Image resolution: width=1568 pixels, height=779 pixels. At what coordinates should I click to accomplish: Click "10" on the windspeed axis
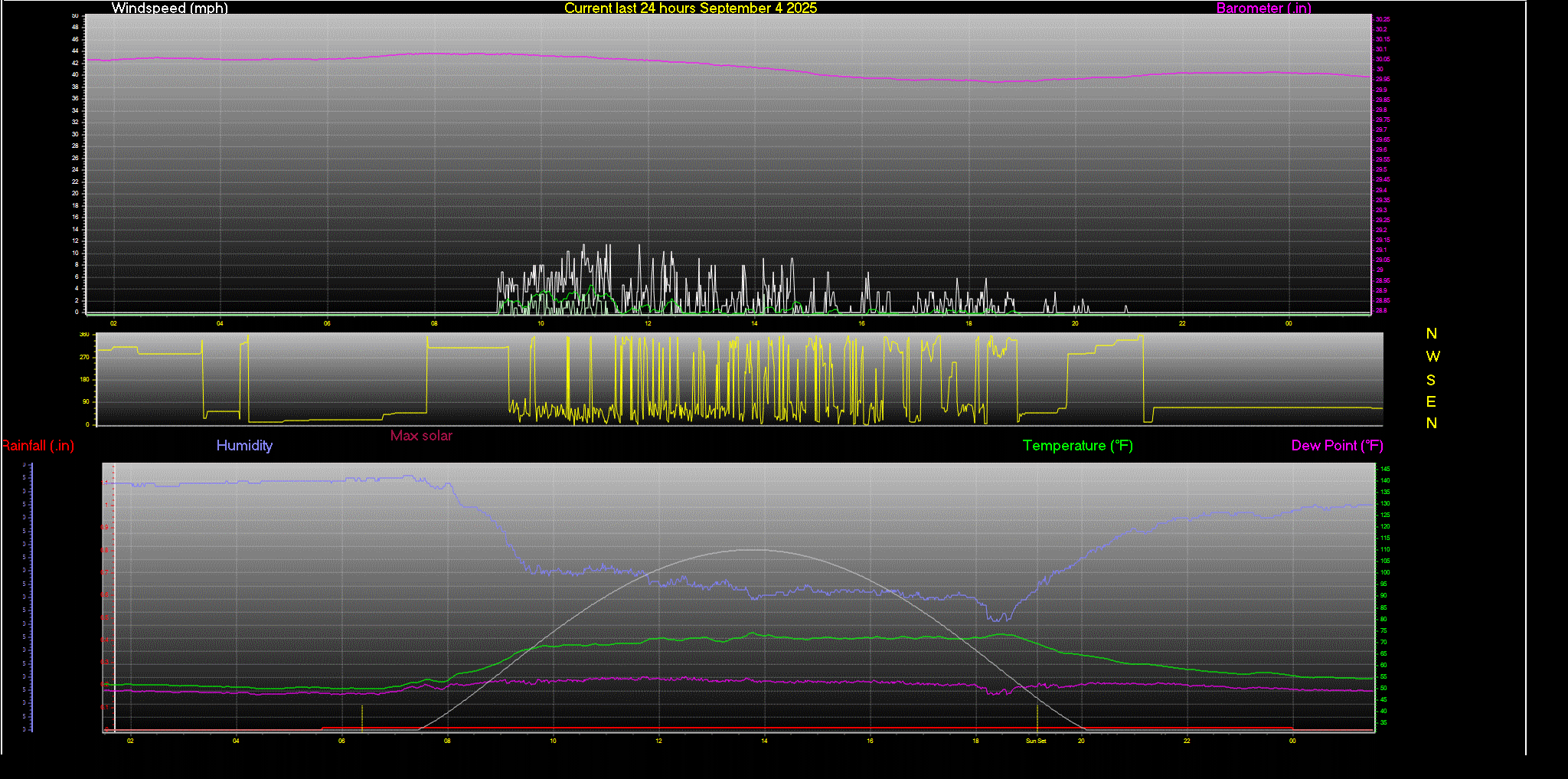75,253
